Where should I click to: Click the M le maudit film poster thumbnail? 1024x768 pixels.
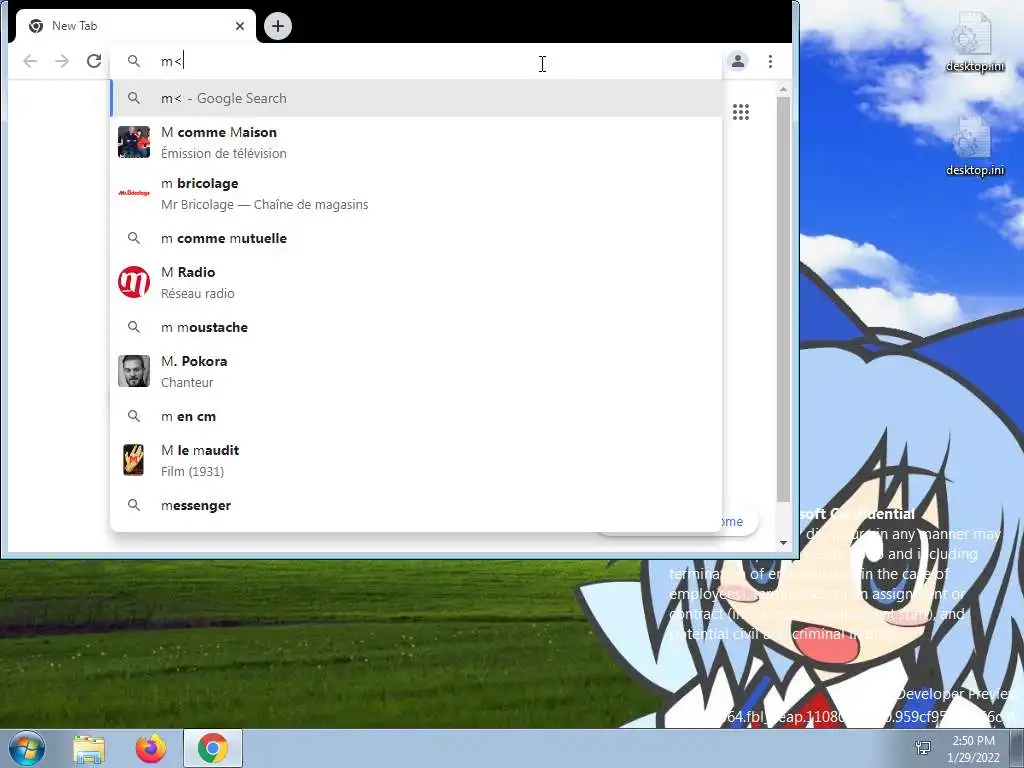(x=134, y=460)
